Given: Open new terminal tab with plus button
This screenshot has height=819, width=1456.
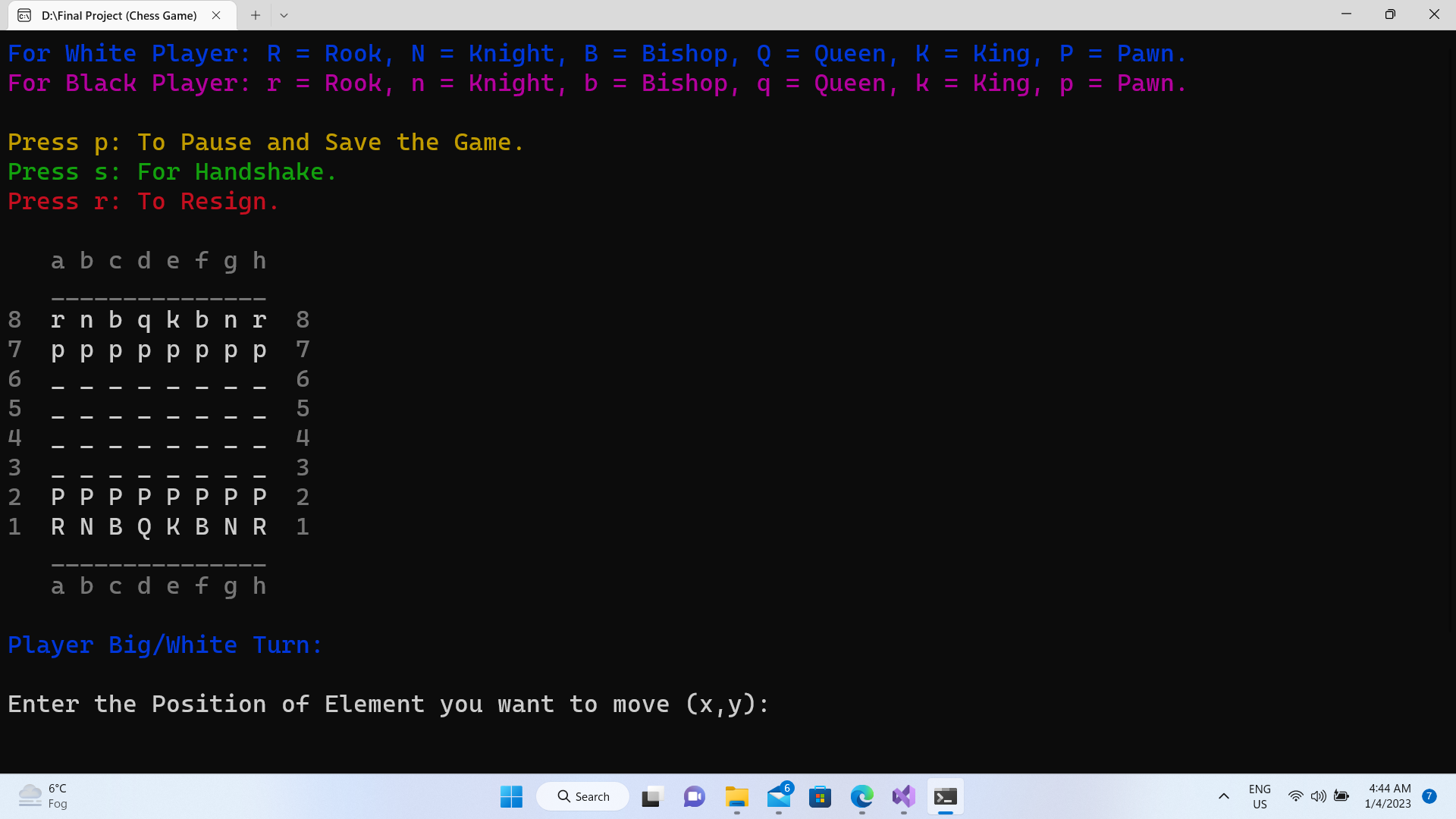Looking at the screenshot, I should point(256,15).
